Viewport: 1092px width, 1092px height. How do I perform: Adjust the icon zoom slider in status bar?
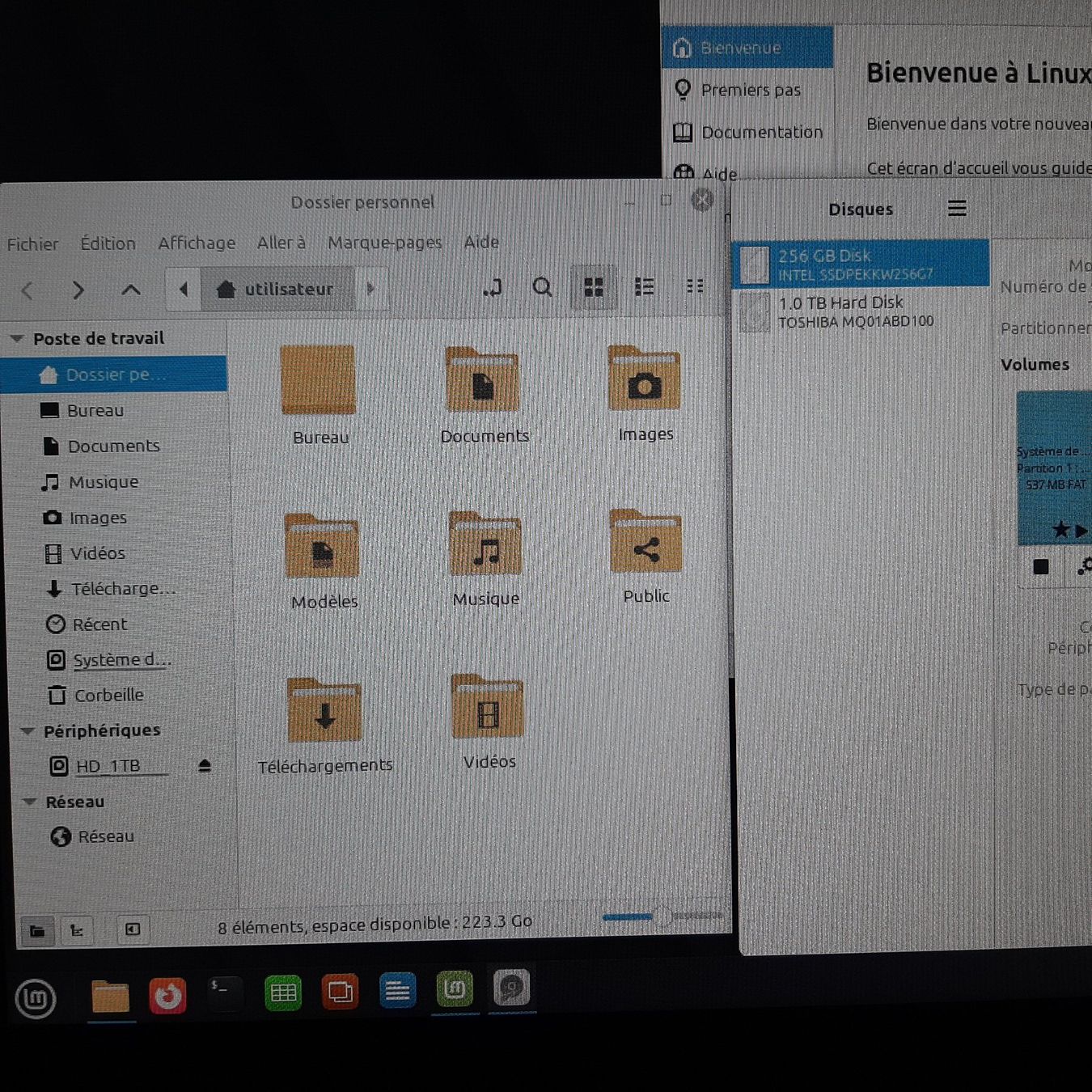point(662,916)
